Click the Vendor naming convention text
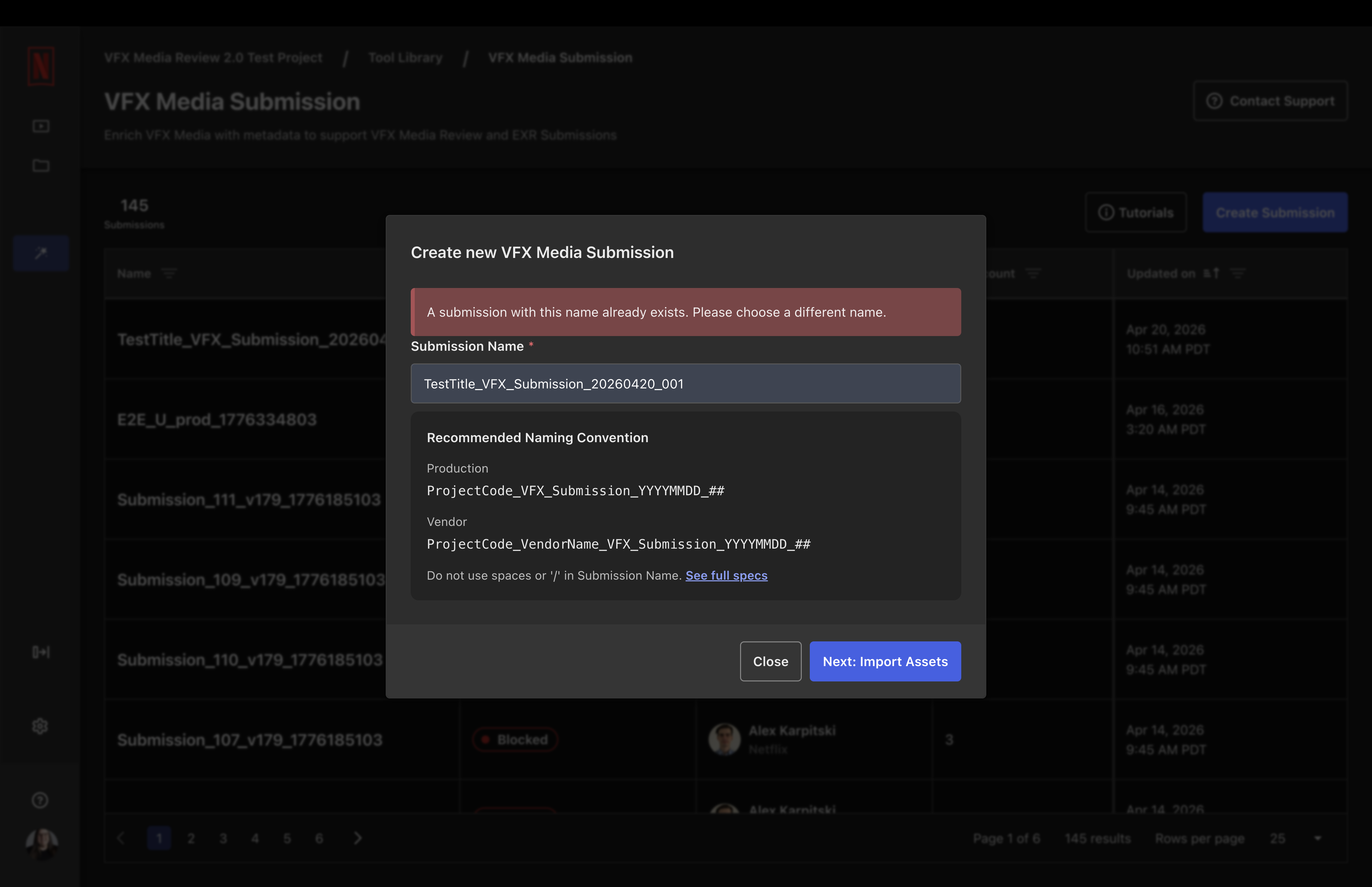Image resolution: width=1372 pixels, height=887 pixels. [618, 544]
